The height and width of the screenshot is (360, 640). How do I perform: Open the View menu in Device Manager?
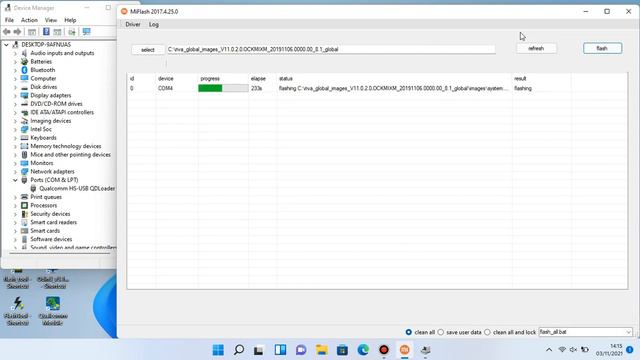point(51,20)
